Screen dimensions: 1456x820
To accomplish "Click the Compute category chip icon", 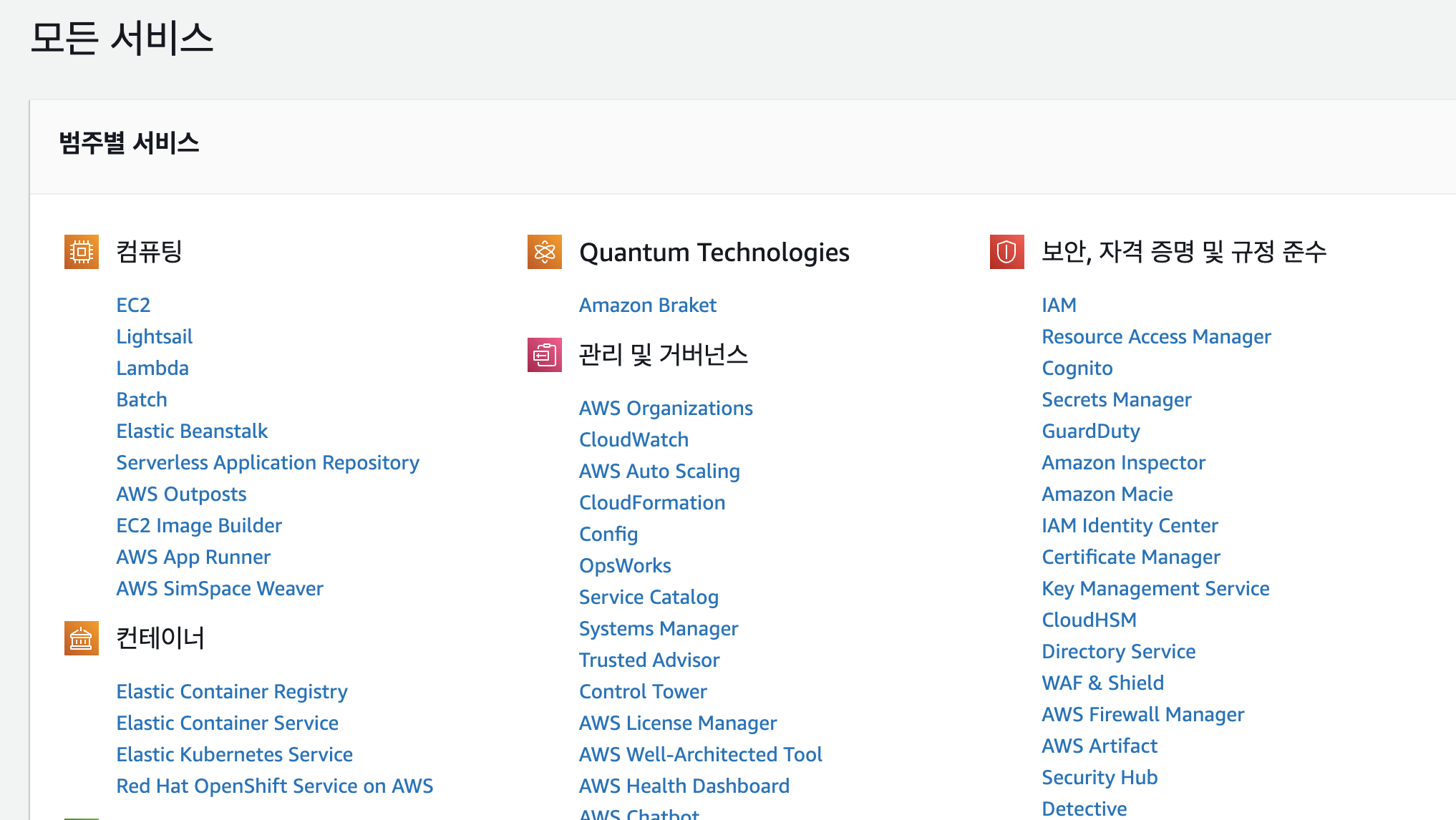I will coord(81,252).
